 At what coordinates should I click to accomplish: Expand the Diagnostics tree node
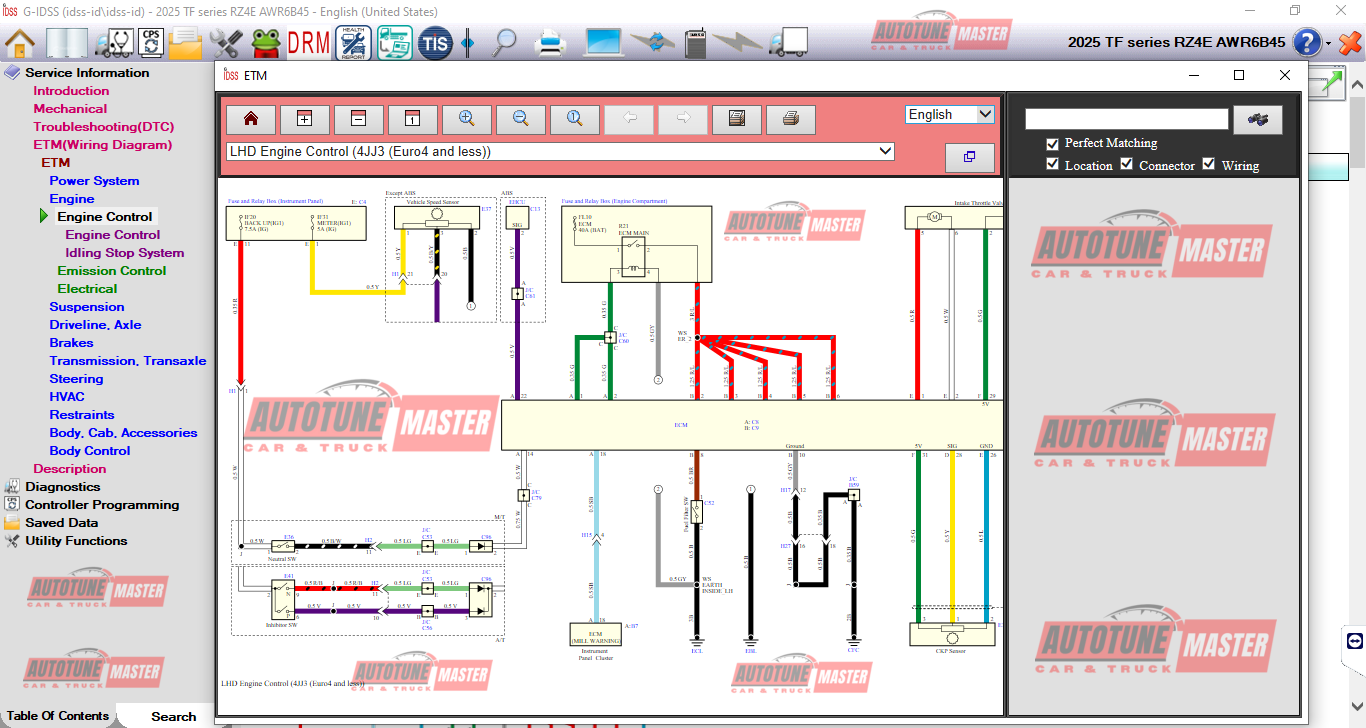click(12, 487)
